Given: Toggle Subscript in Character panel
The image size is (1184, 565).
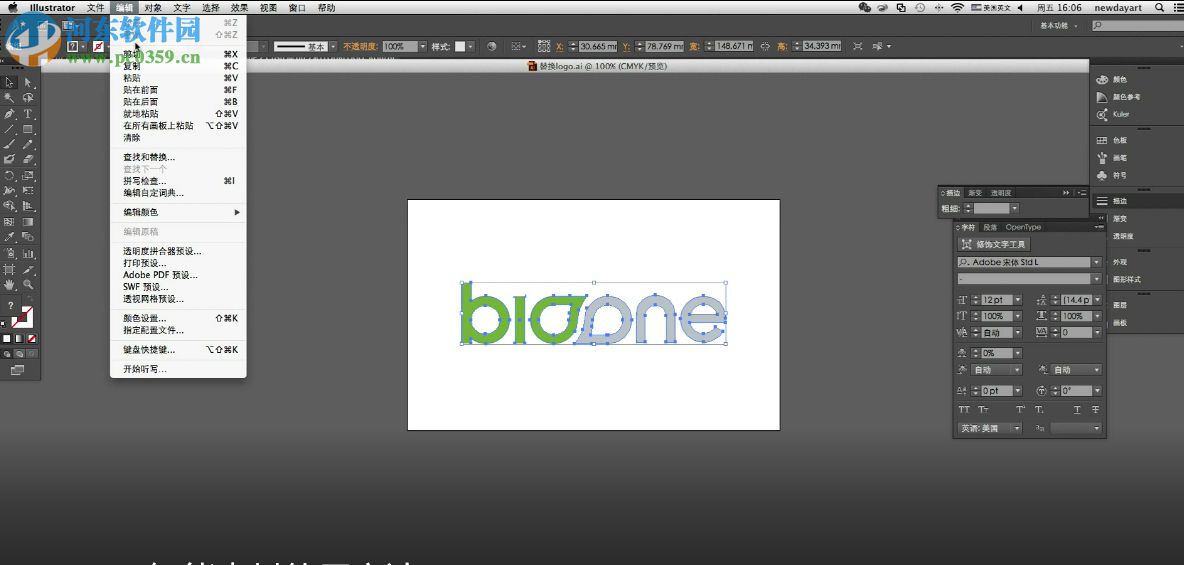Looking at the screenshot, I should [1040, 410].
